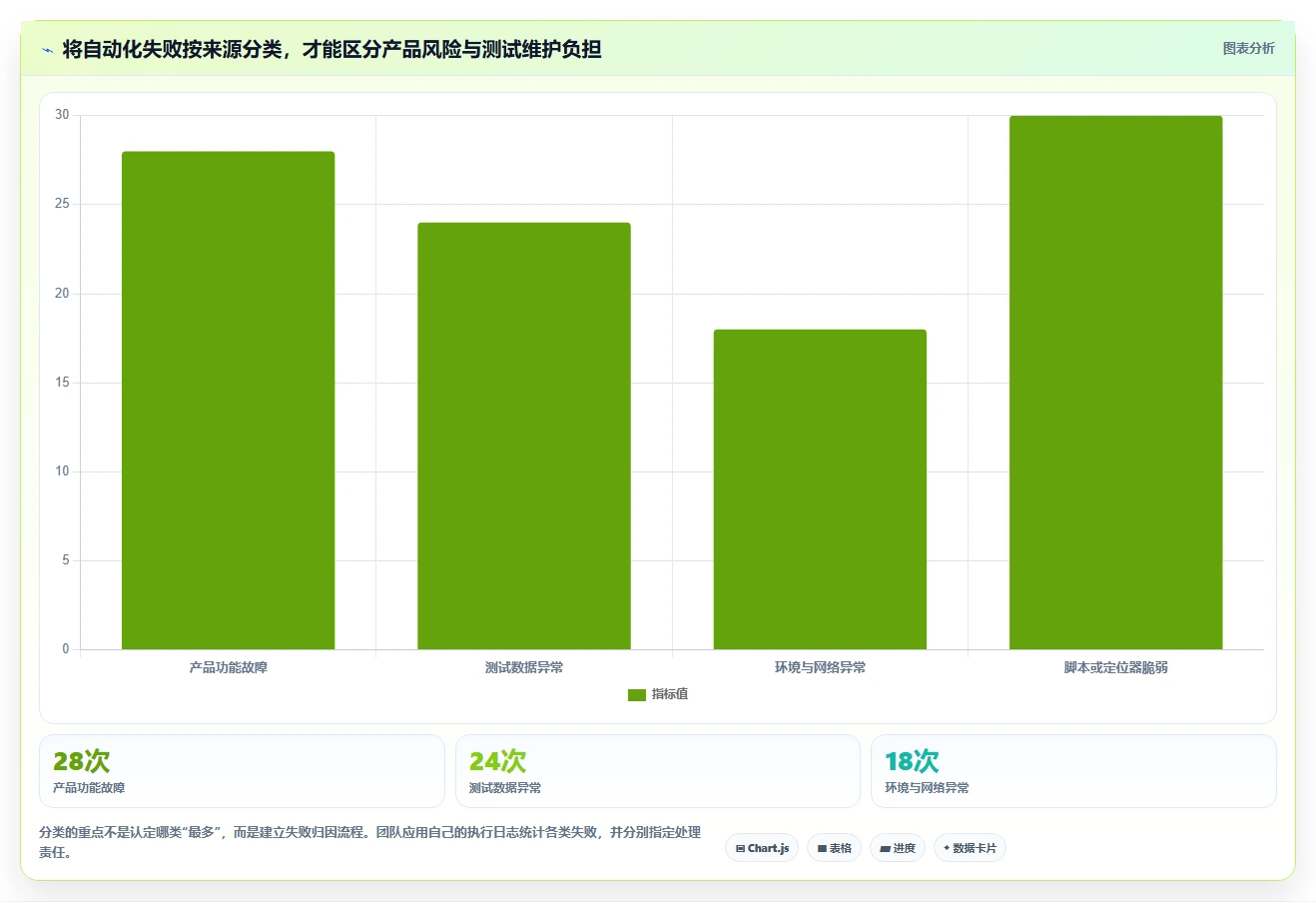The image size is (1316, 902).
Task: Click the 测试数据异常 bar in chart
Action: click(524, 437)
